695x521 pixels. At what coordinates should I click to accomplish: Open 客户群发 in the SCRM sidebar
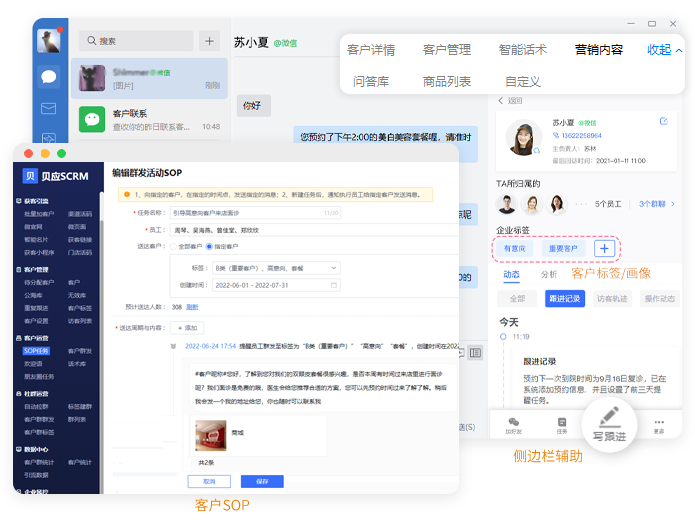click(x=80, y=351)
